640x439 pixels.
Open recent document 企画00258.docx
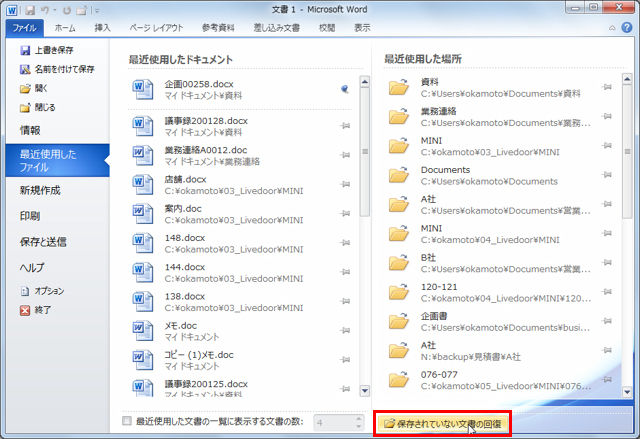pos(241,89)
